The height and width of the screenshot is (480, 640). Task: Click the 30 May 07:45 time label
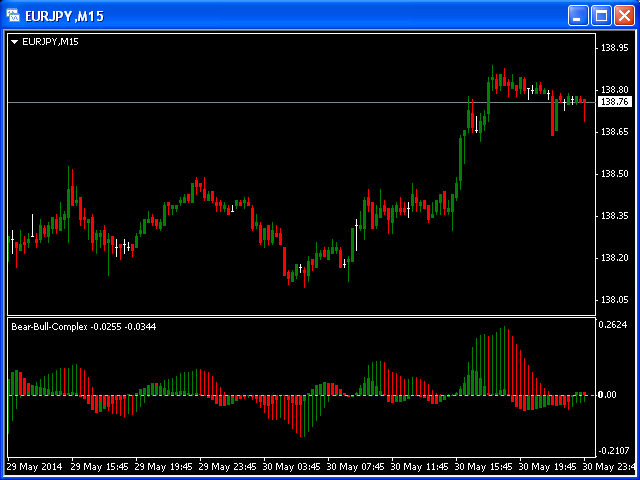356,466
